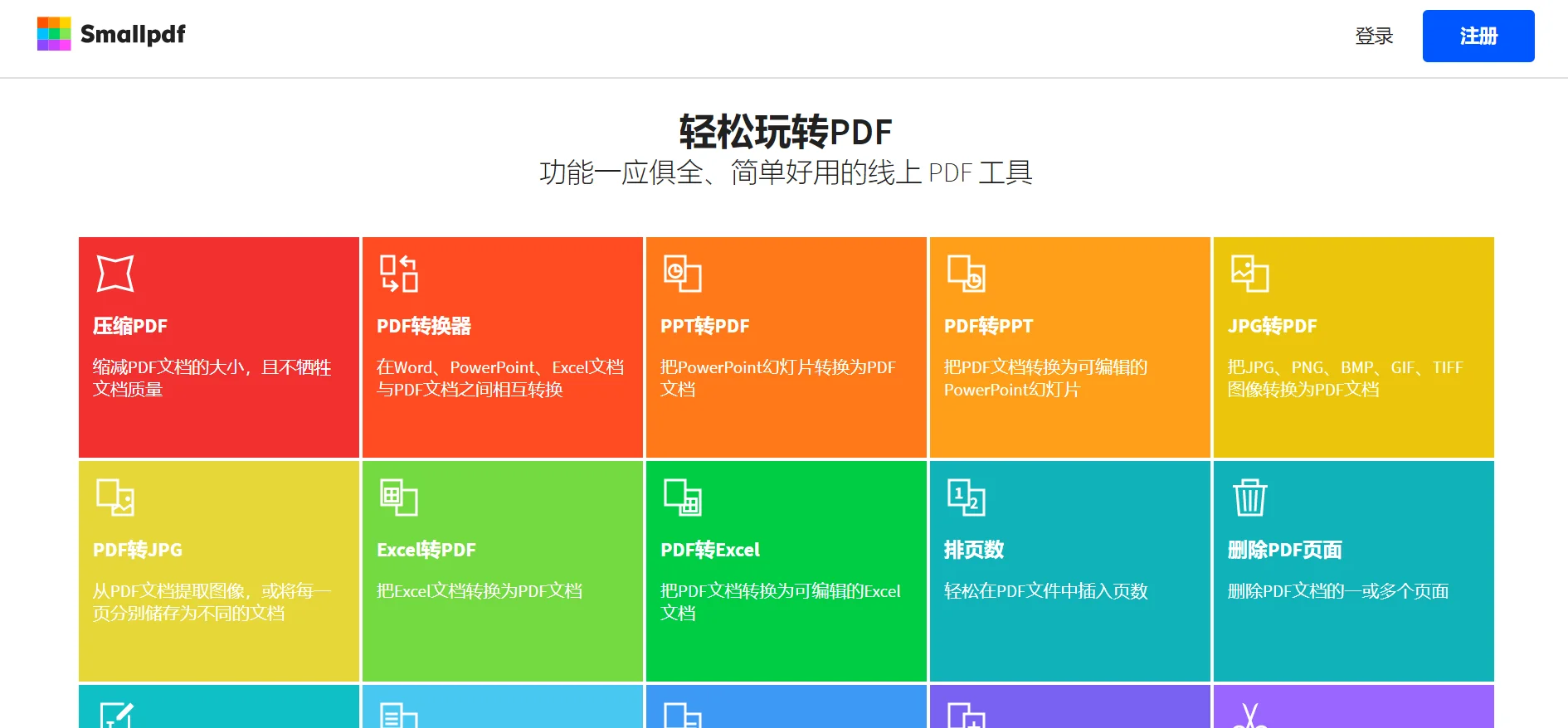Open the PDF转换器 tool title
1568x728 pixels.
click(424, 326)
